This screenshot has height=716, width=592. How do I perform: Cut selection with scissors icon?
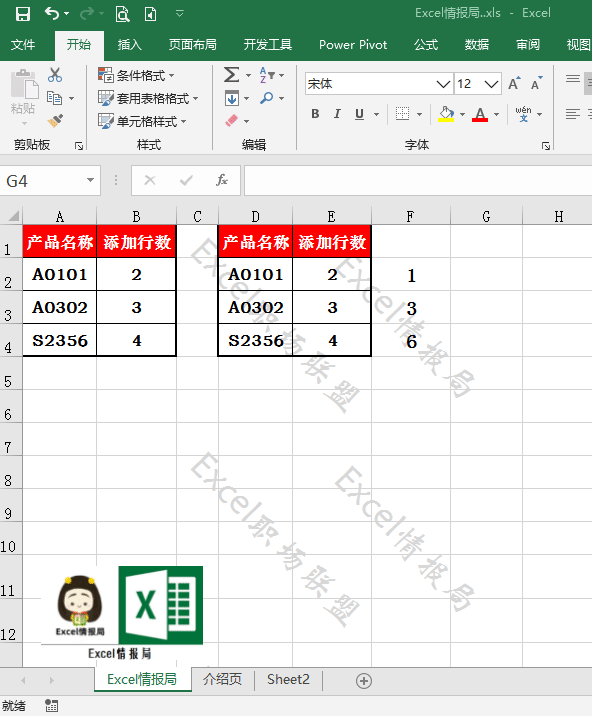(x=55, y=75)
